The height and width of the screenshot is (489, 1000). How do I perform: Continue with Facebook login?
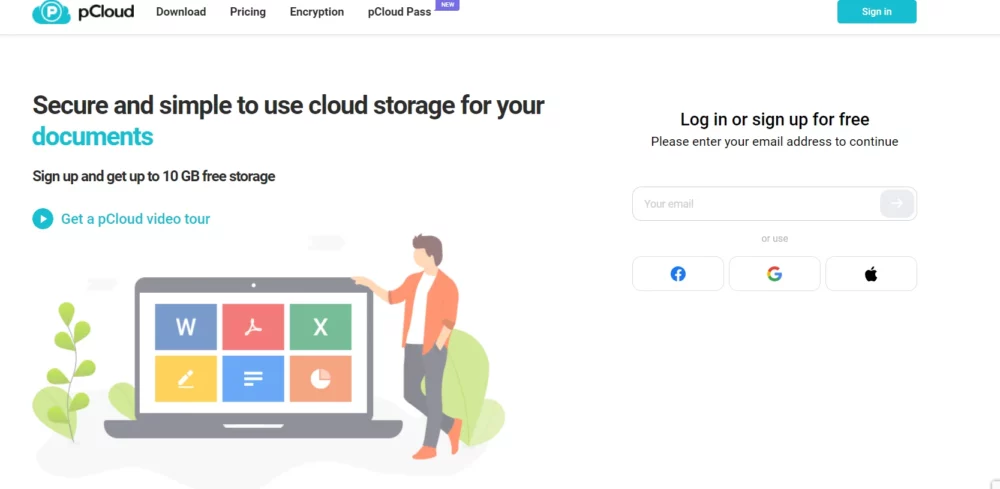tap(678, 274)
